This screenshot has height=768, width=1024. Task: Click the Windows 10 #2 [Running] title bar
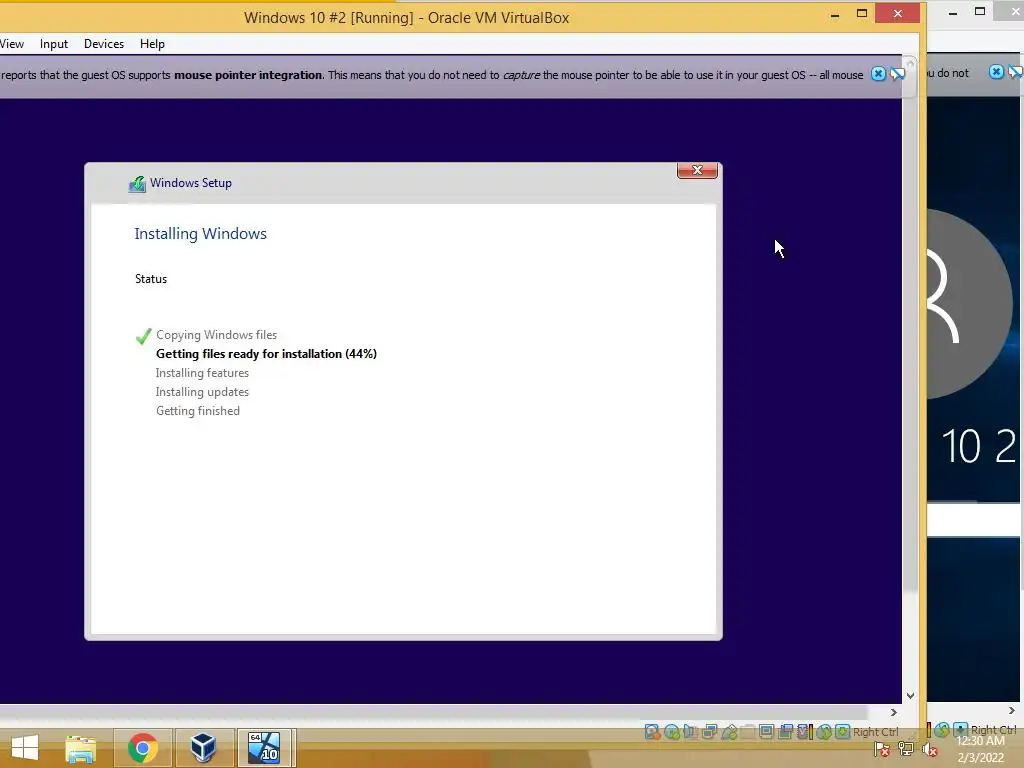click(406, 18)
